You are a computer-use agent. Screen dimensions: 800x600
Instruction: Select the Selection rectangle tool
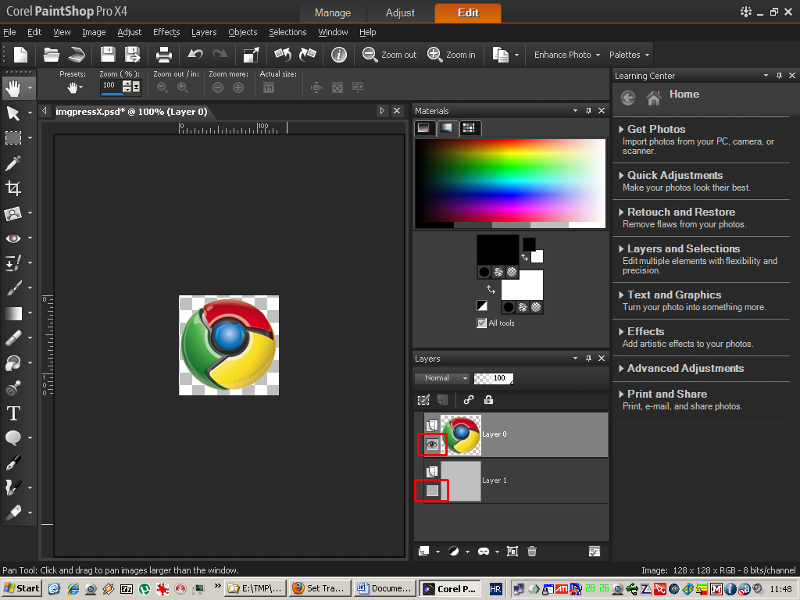click(13, 138)
